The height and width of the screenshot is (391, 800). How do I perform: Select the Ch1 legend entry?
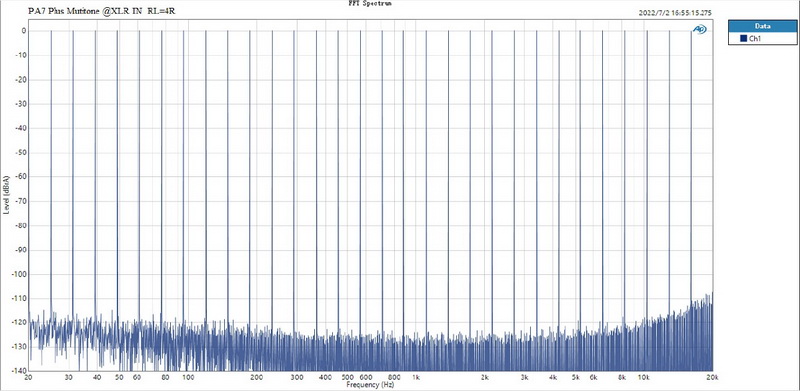click(751, 39)
